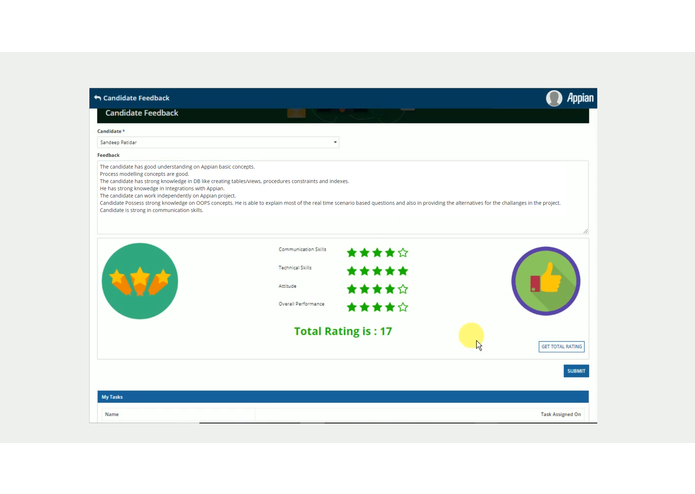This screenshot has width=695, height=494.
Task: Click the feedback text area resize handle
Action: [x=586, y=231]
